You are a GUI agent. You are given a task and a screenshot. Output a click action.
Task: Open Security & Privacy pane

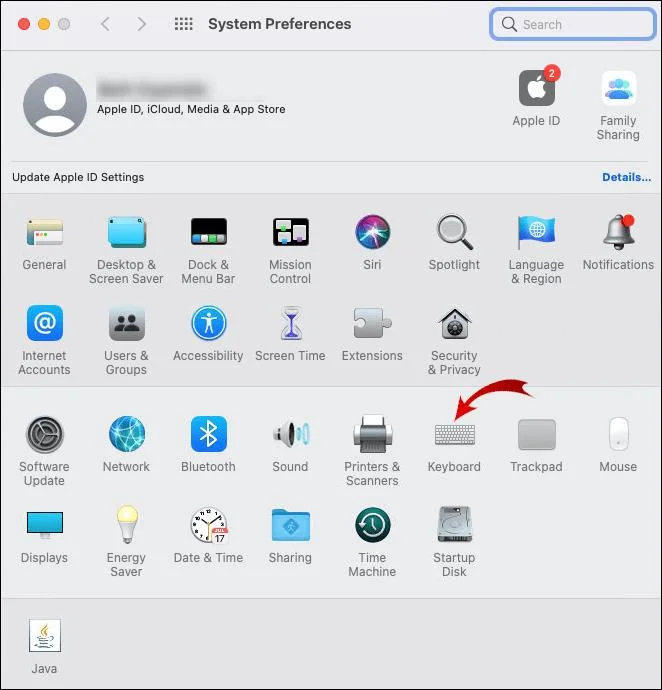tap(455, 324)
